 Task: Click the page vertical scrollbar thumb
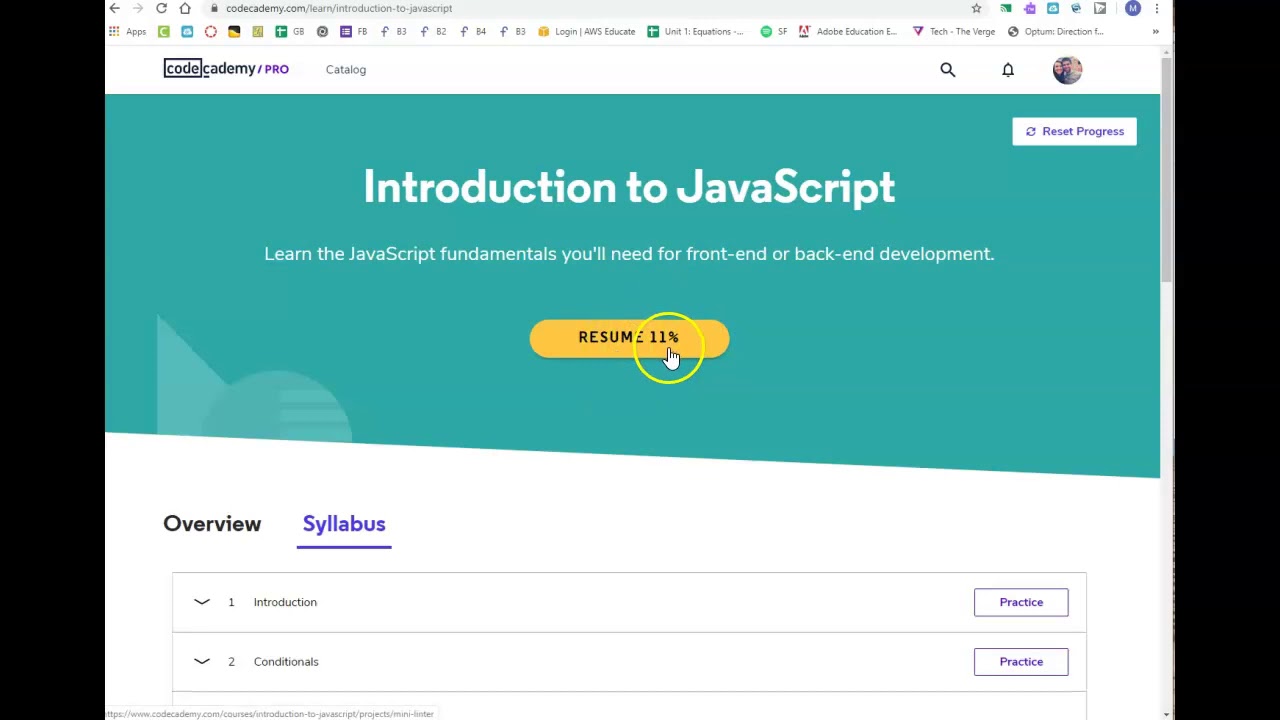(x=1166, y=170)
